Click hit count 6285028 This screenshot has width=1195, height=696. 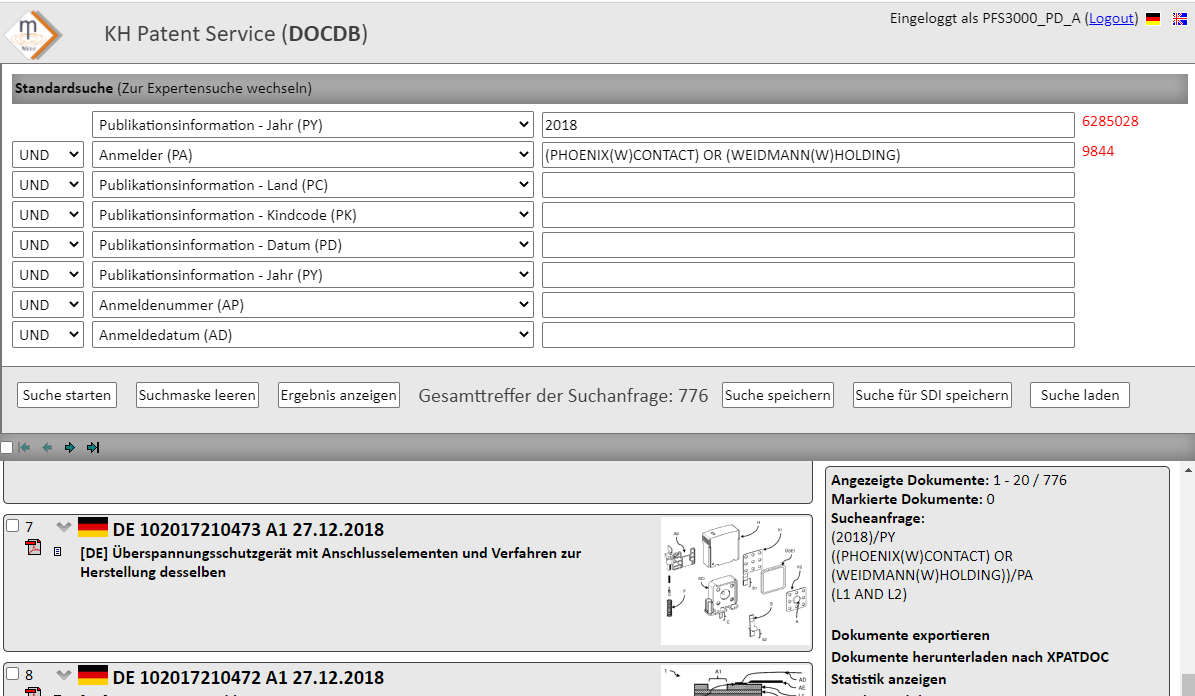(x=1110, y=121)
